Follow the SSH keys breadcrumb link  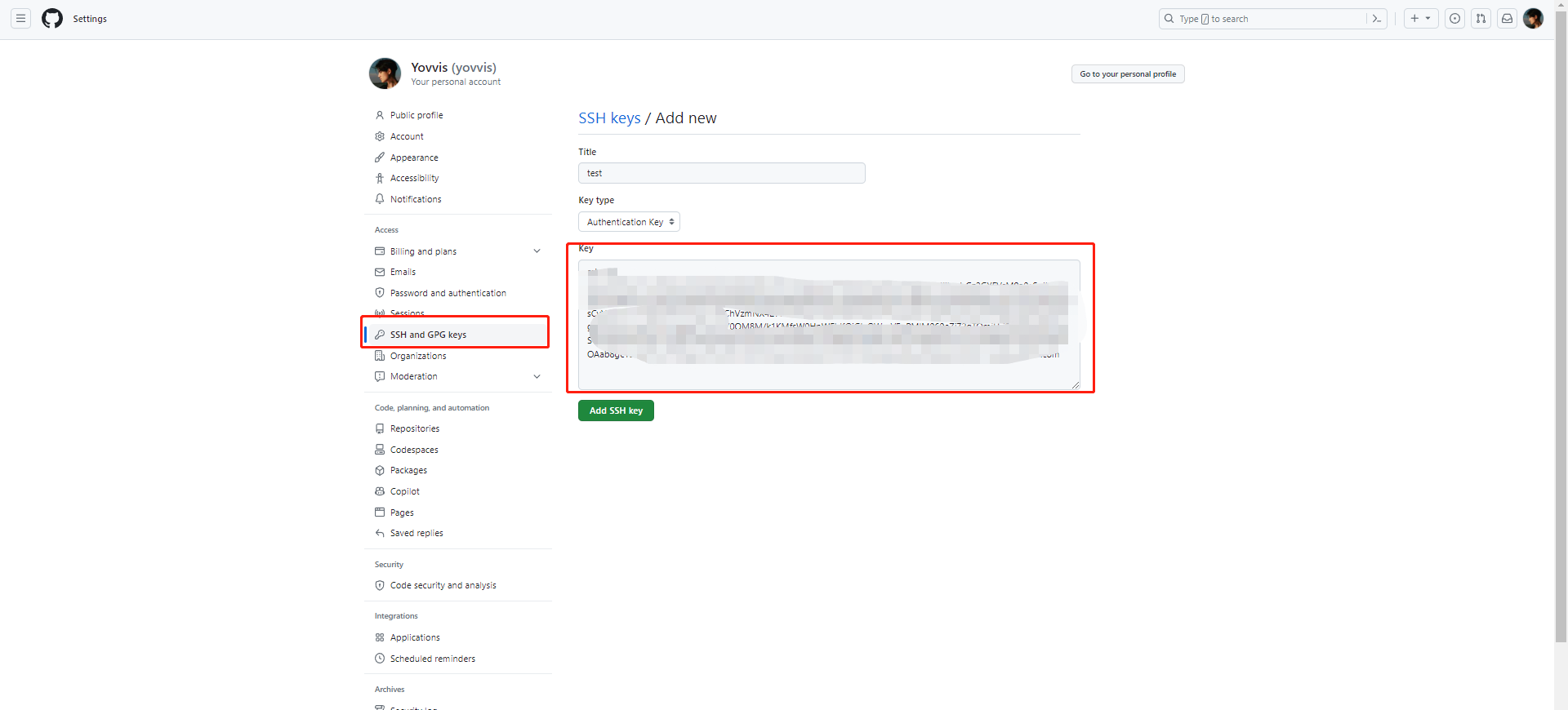pyautogui.click(x=609, y=118)
